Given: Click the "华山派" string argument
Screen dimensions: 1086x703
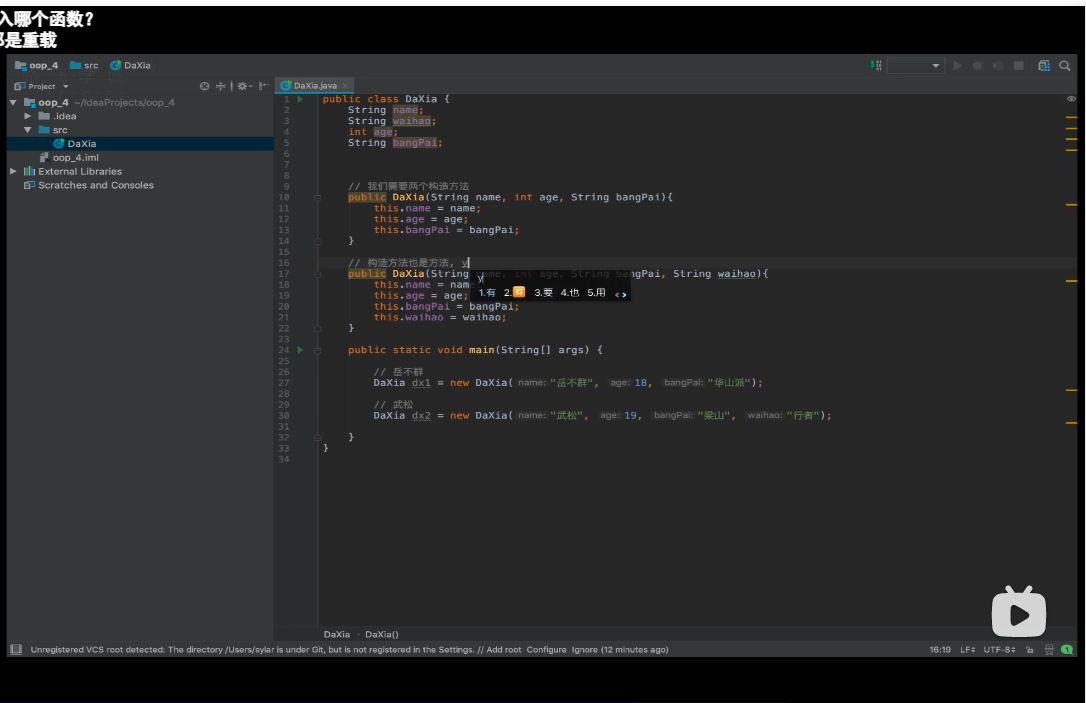Looking at the screenshot, I should tap(729, 383).
